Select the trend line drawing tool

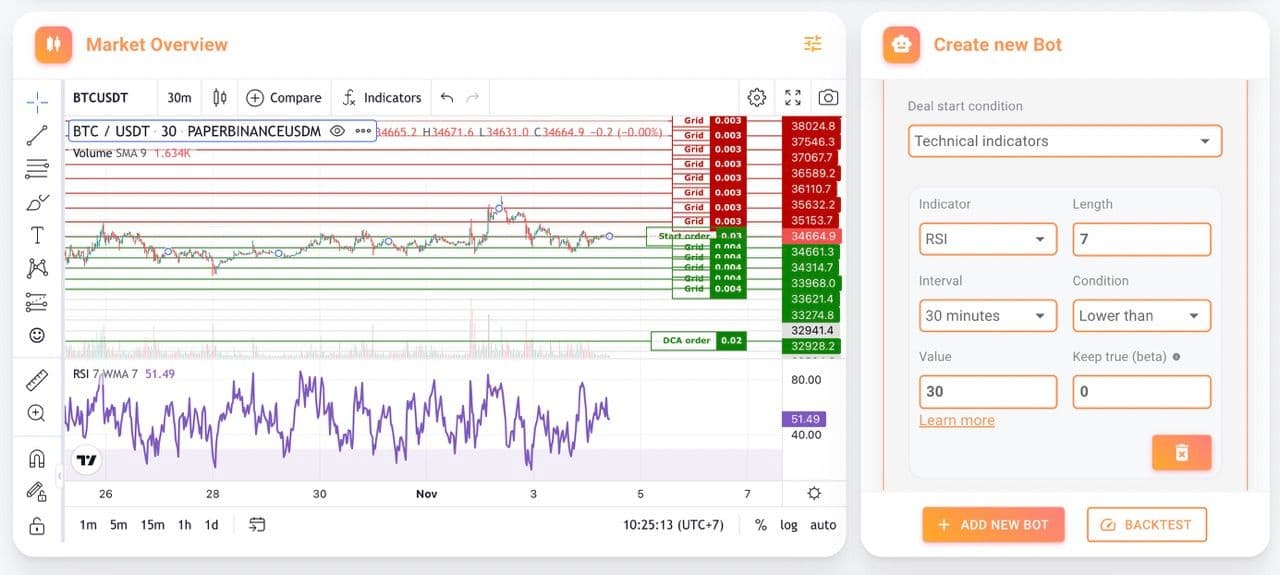37,135
